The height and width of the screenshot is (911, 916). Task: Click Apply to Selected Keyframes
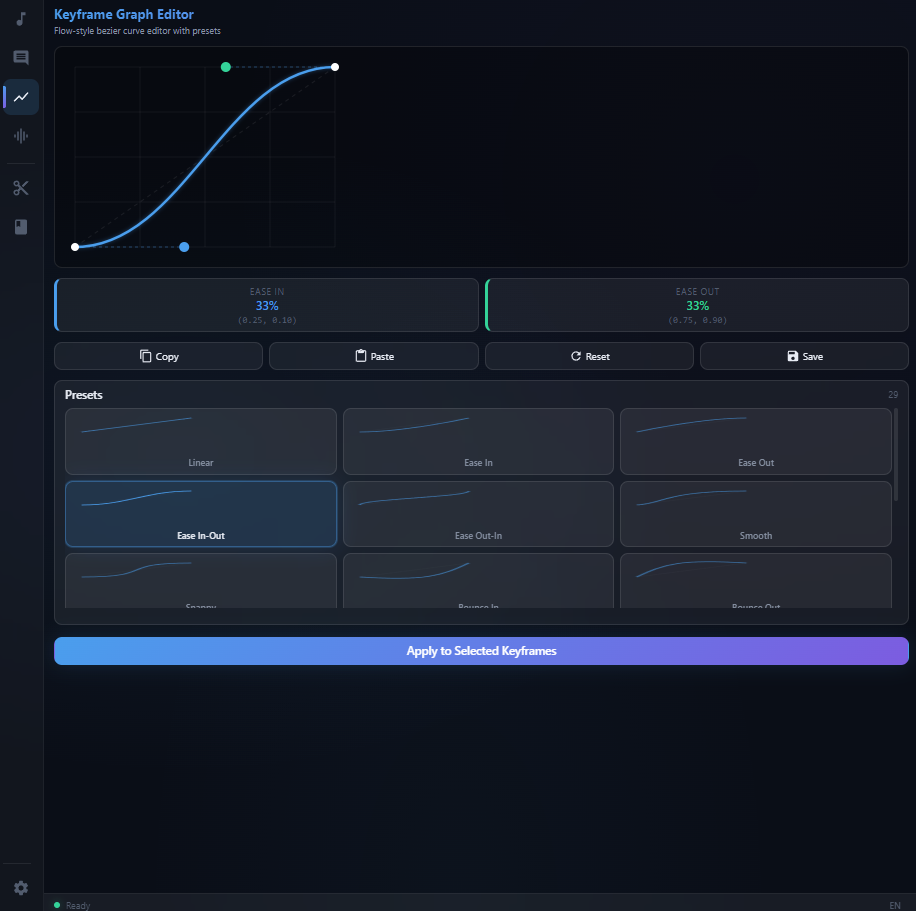(x=481, y=651)
